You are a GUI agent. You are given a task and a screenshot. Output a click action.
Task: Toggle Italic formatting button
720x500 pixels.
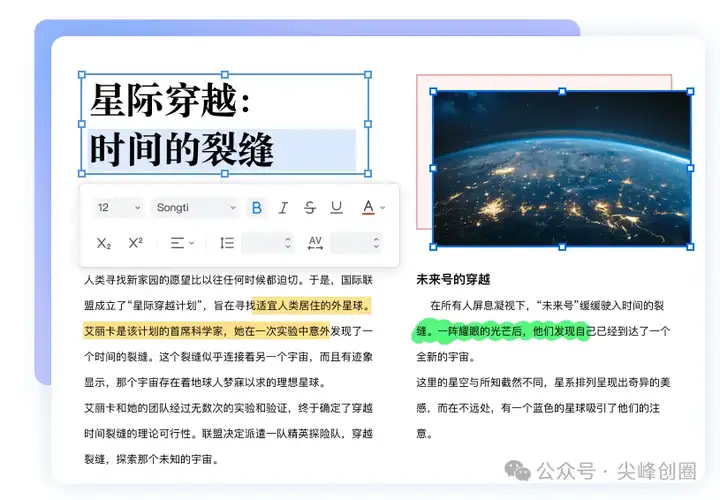click(284, 208)
